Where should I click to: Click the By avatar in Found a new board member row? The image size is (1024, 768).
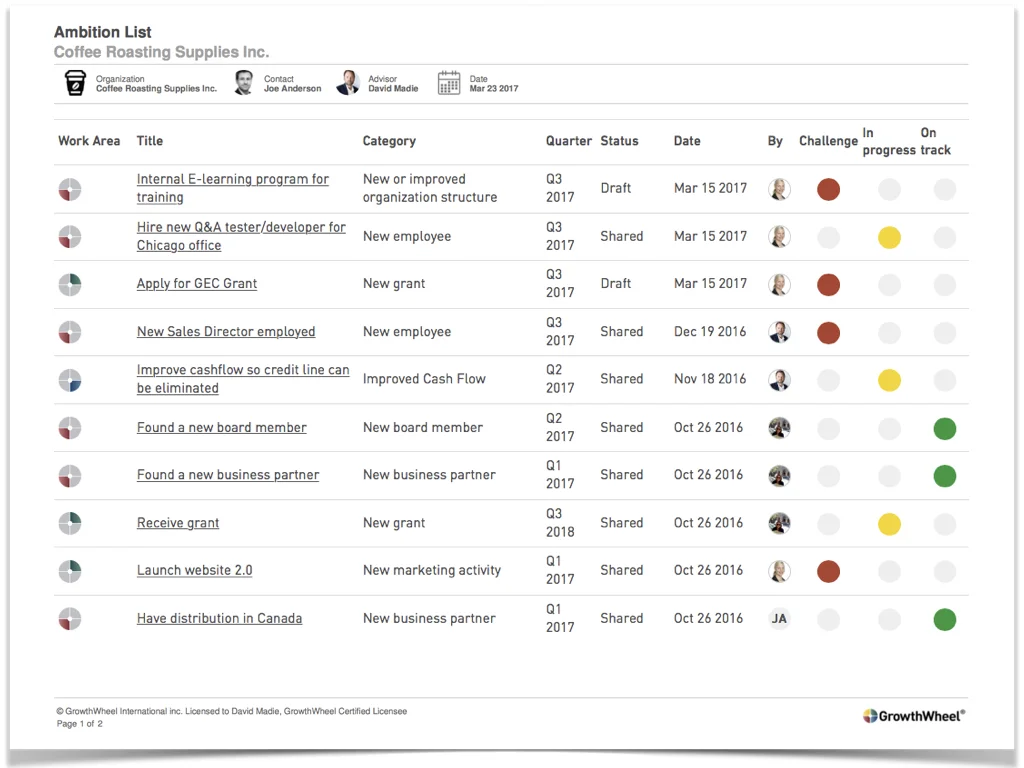[x=779, y=428]
